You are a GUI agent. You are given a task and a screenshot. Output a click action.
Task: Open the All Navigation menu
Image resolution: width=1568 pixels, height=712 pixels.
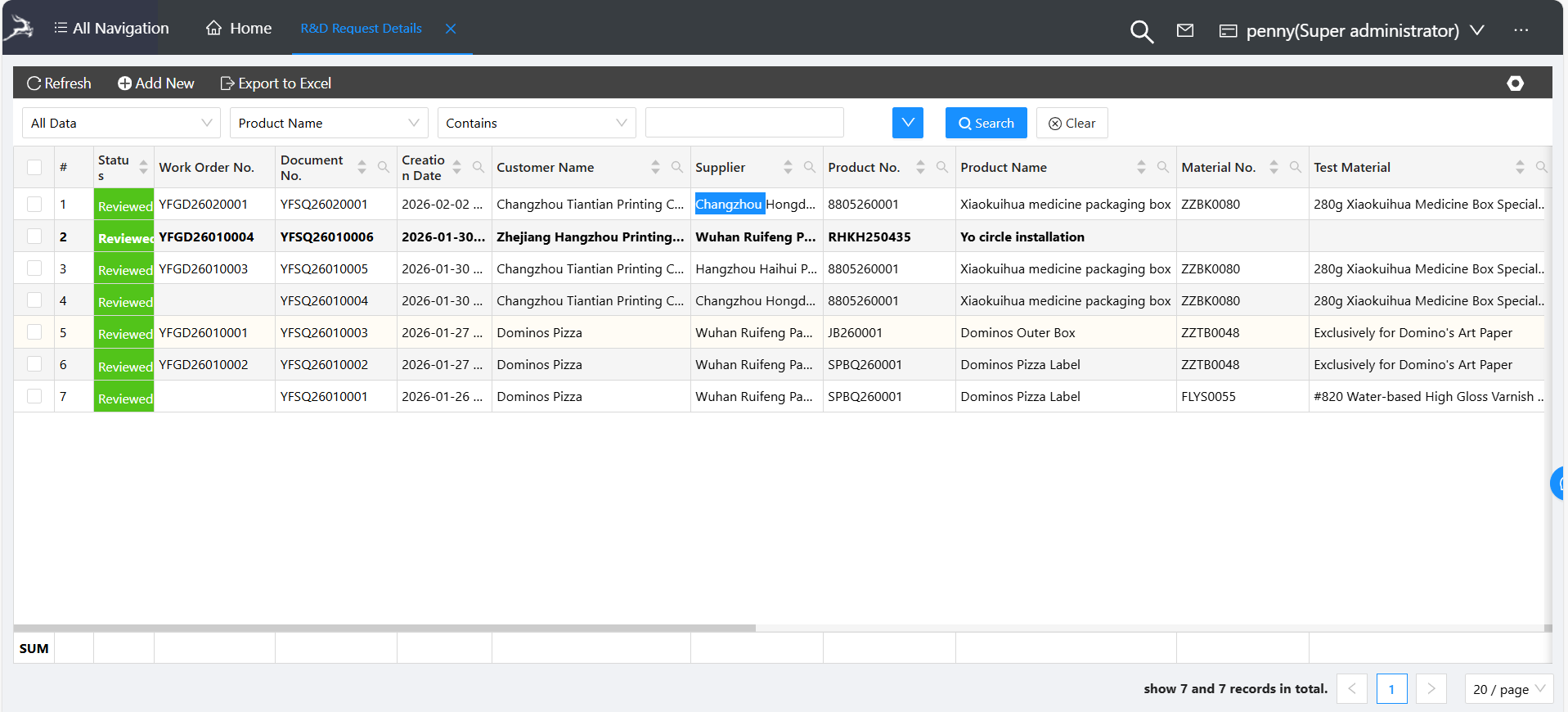pos(111,29)
